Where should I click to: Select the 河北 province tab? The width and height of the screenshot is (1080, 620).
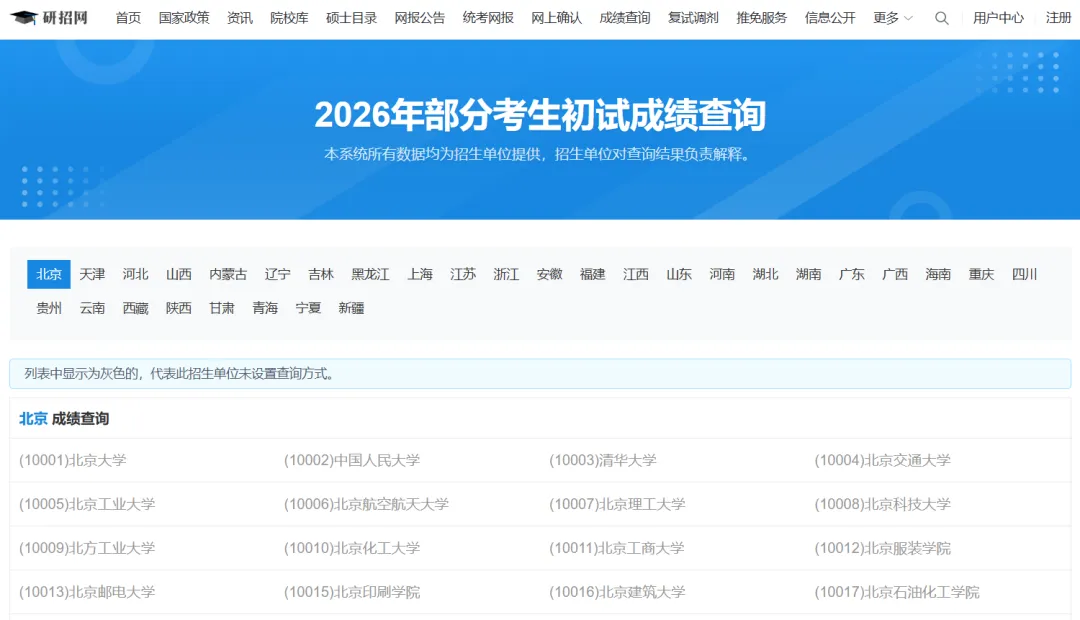pos(136,274)
